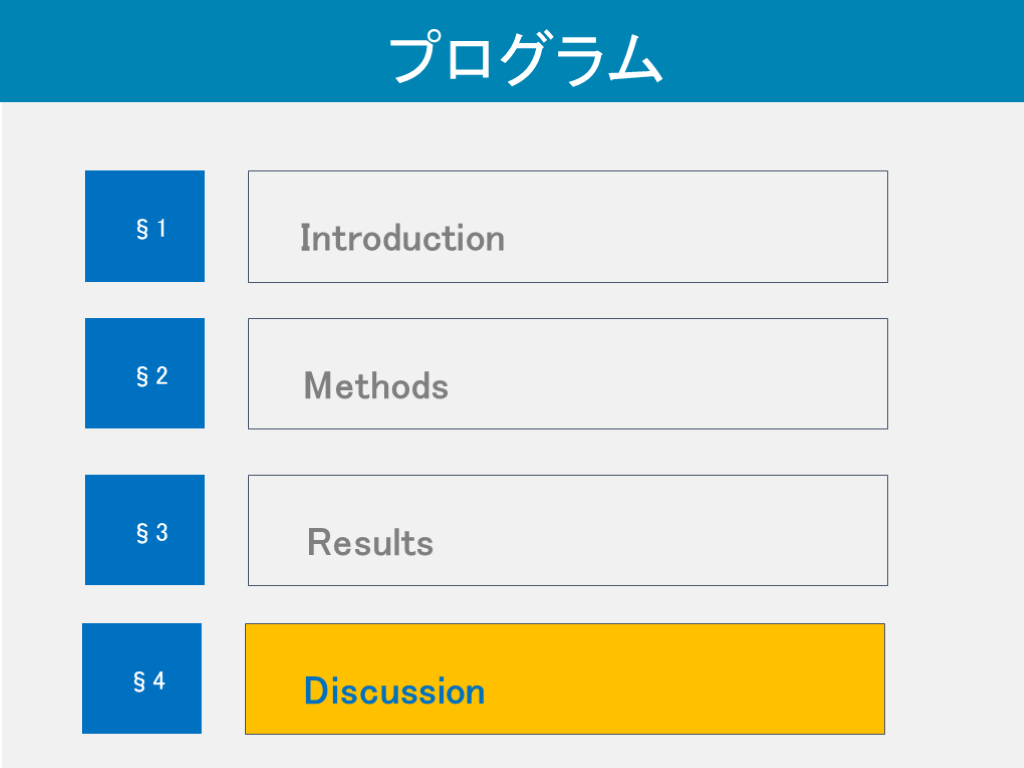Click the section symbol in §1 box
Viewport: 1024px width, 768px height.
pos(142,229)
